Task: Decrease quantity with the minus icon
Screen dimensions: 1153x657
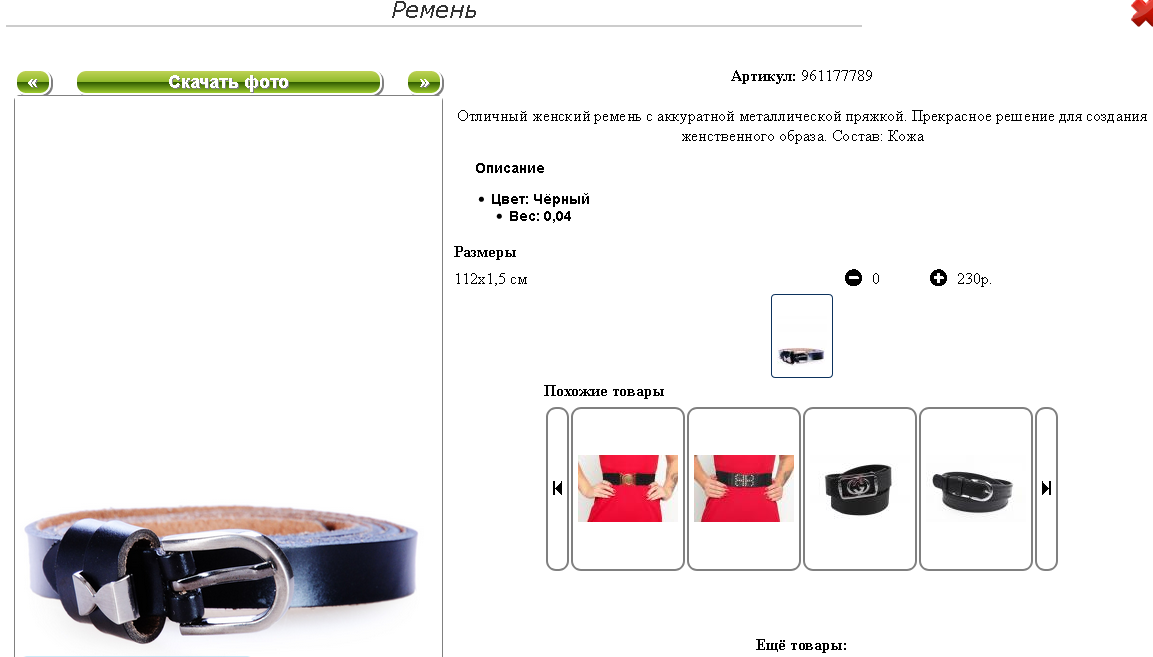Action: pos(853,278)
